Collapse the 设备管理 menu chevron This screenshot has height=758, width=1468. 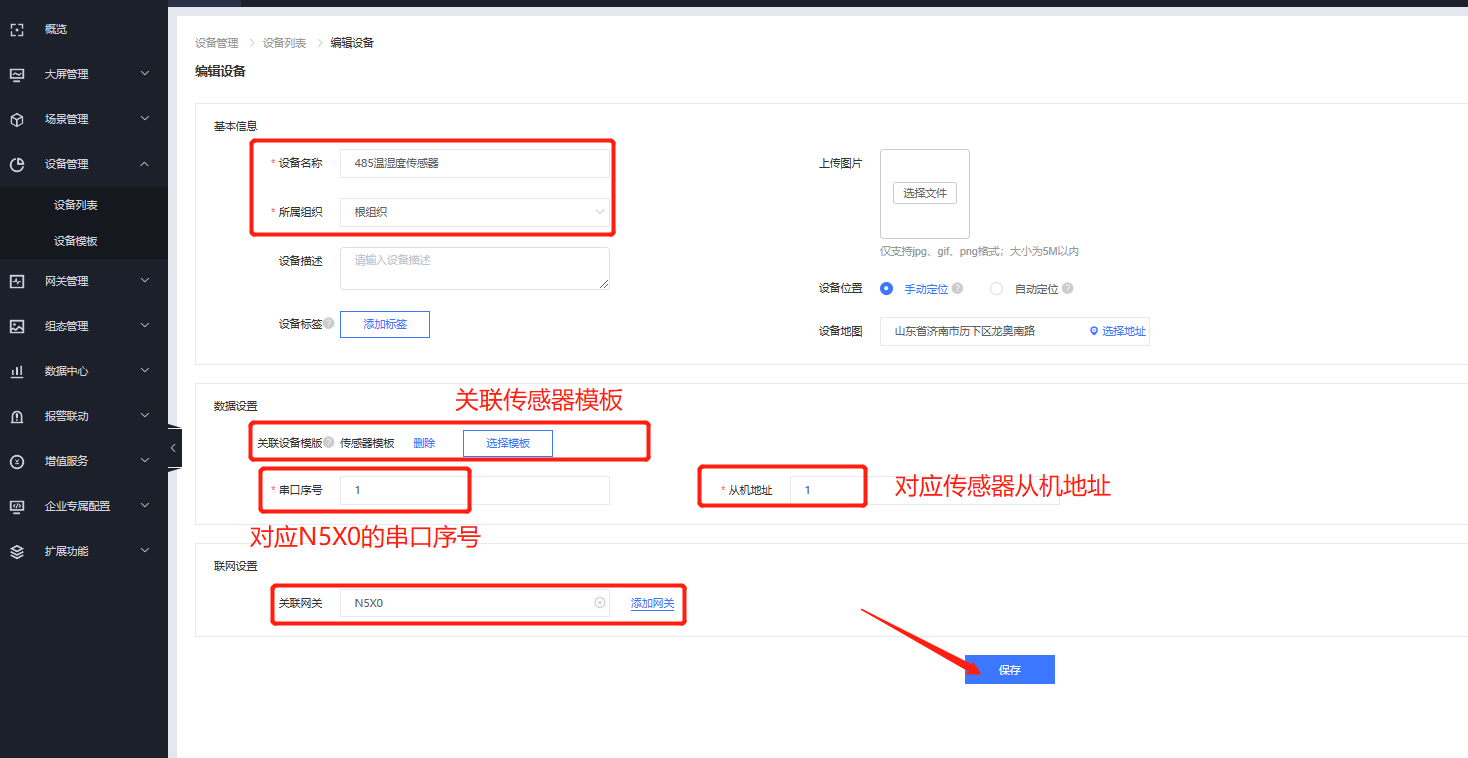[x=145, y=164]
